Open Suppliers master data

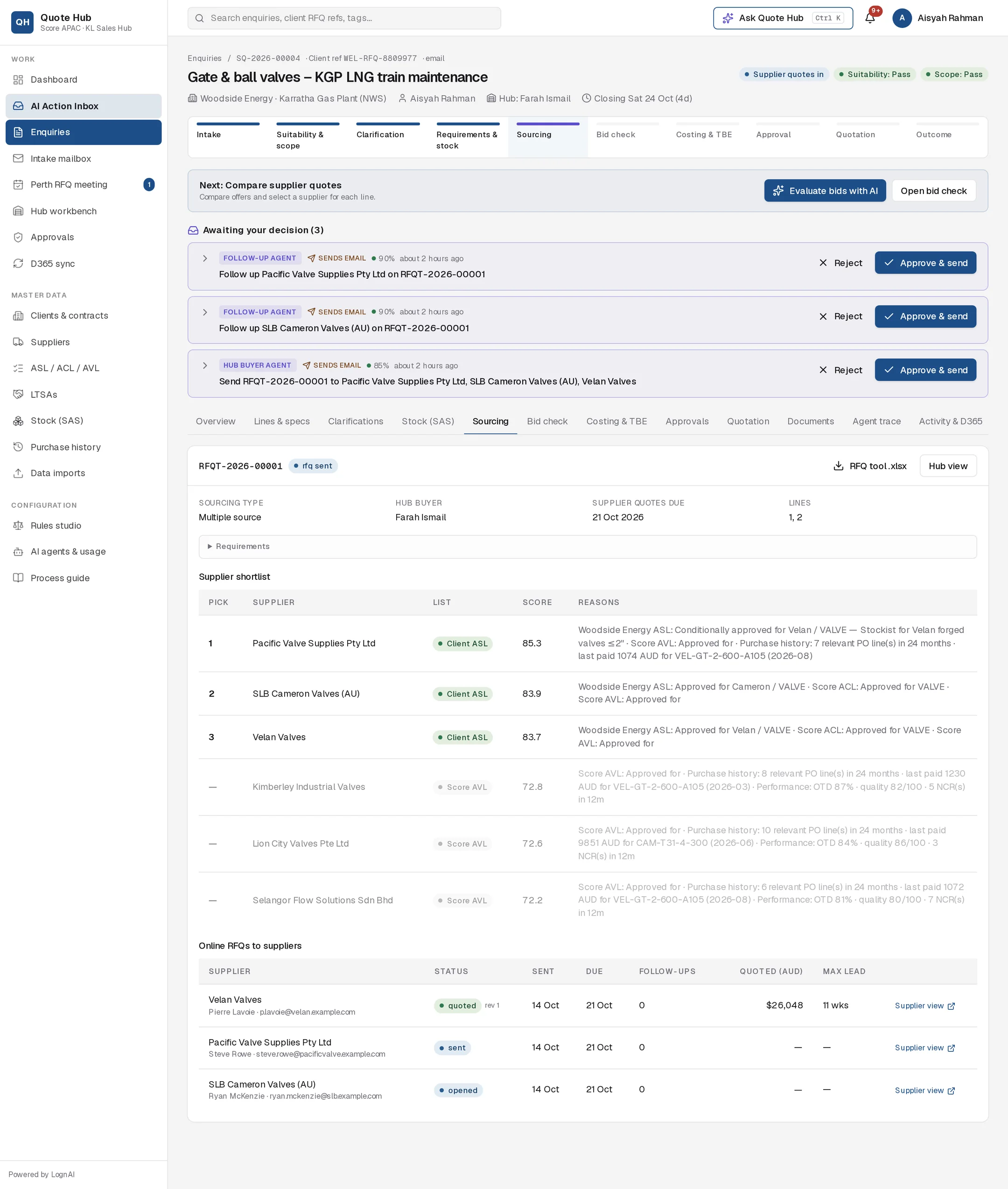click(x=84, y=342)
